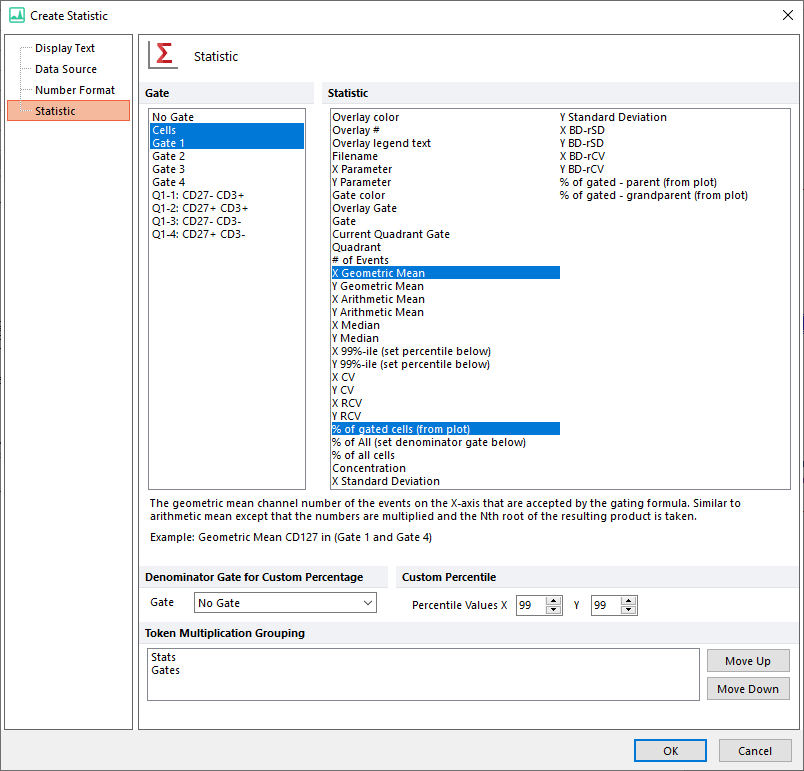
Task: Open Data Source in the tree
Action: tap(66, 69)
